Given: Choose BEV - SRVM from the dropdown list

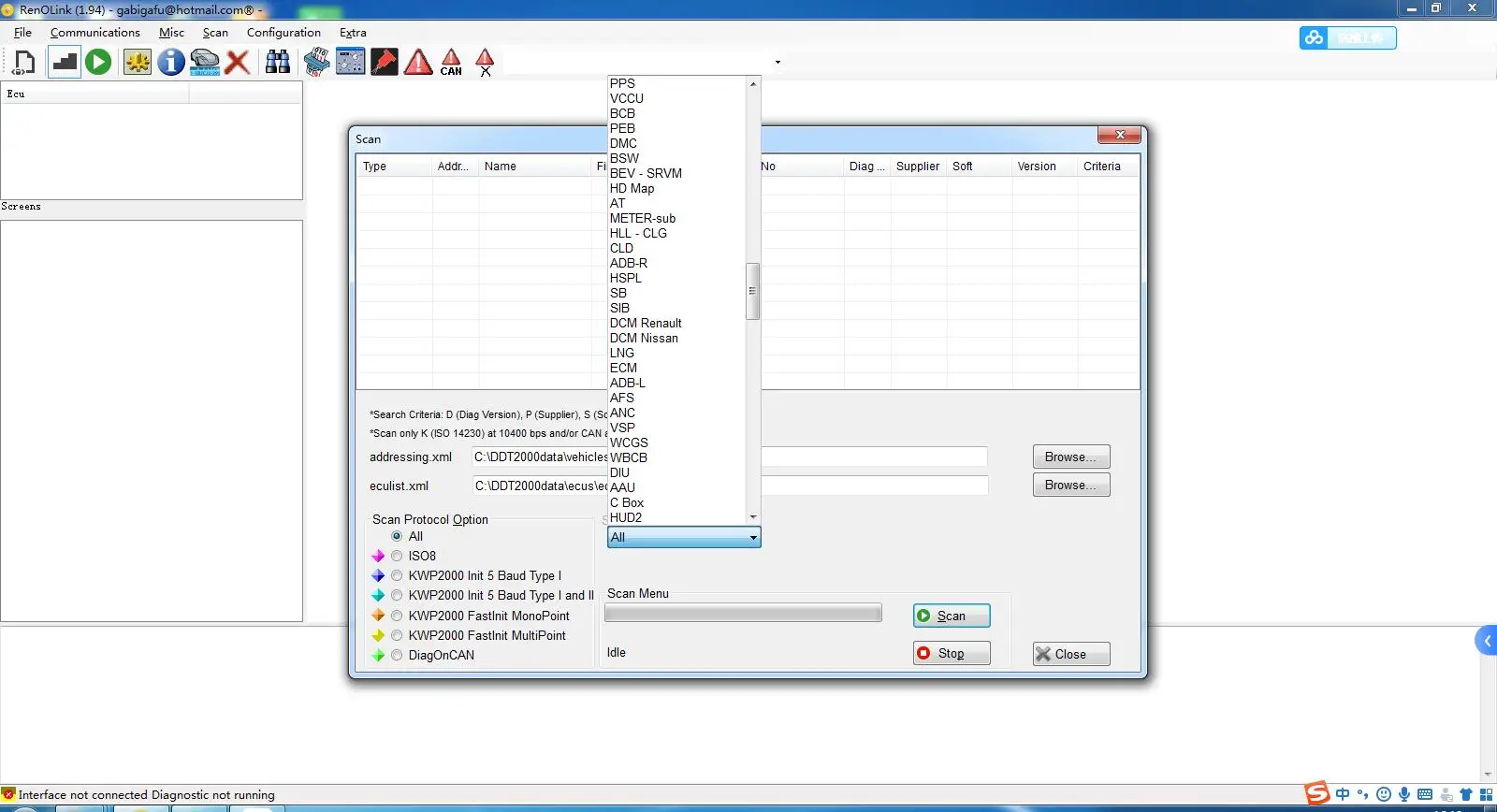Looking at the screenshot, I should 646,173.
